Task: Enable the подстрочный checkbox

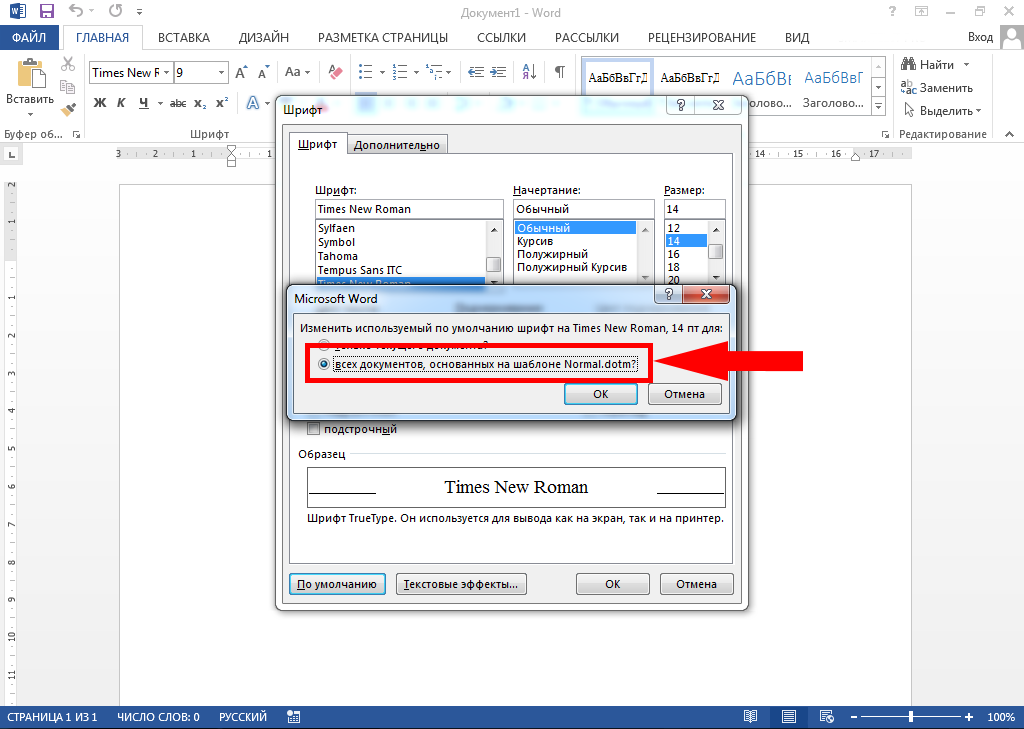Action: click(x=314, y=429)
